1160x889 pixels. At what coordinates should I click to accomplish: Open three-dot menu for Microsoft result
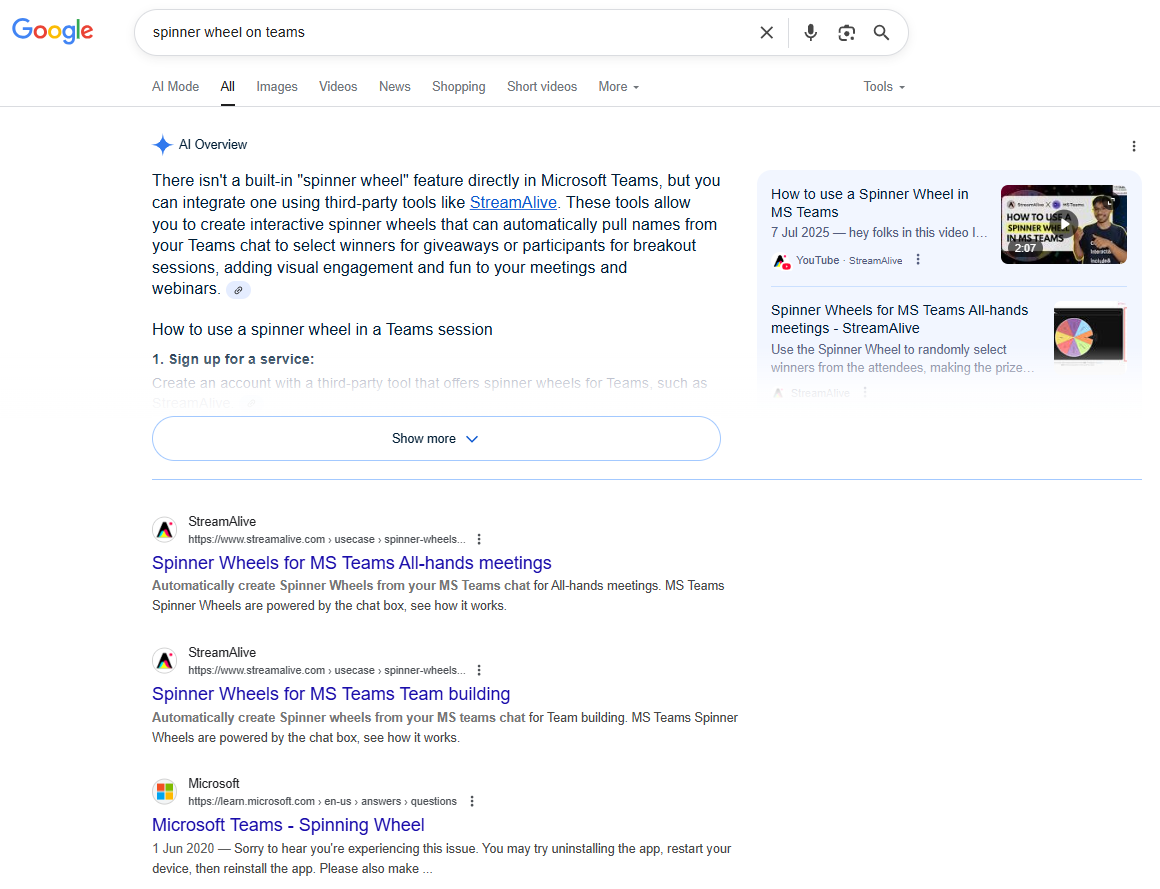pos(472,801)
